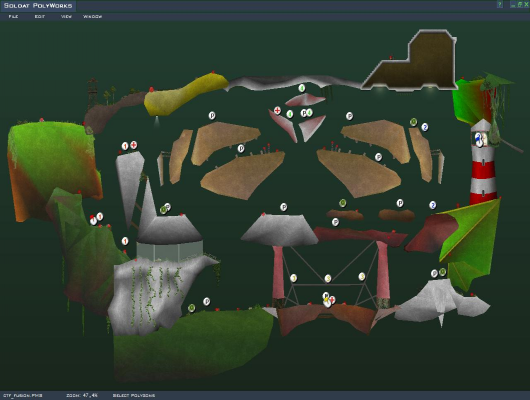
Task: Click the zoom percentage in status bar
Action: [82, 395]
